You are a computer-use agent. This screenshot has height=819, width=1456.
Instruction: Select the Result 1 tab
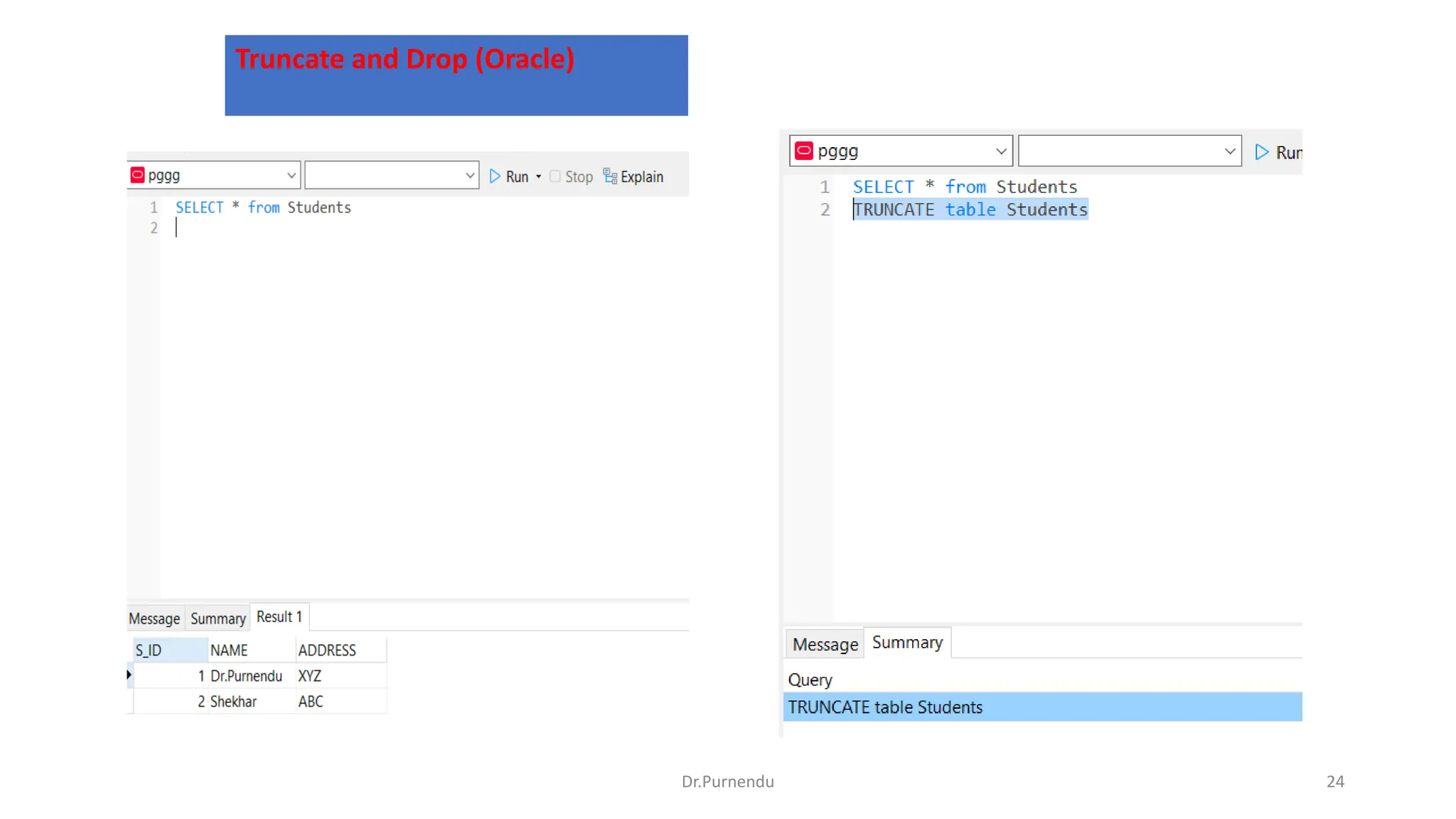pos(279,616)
